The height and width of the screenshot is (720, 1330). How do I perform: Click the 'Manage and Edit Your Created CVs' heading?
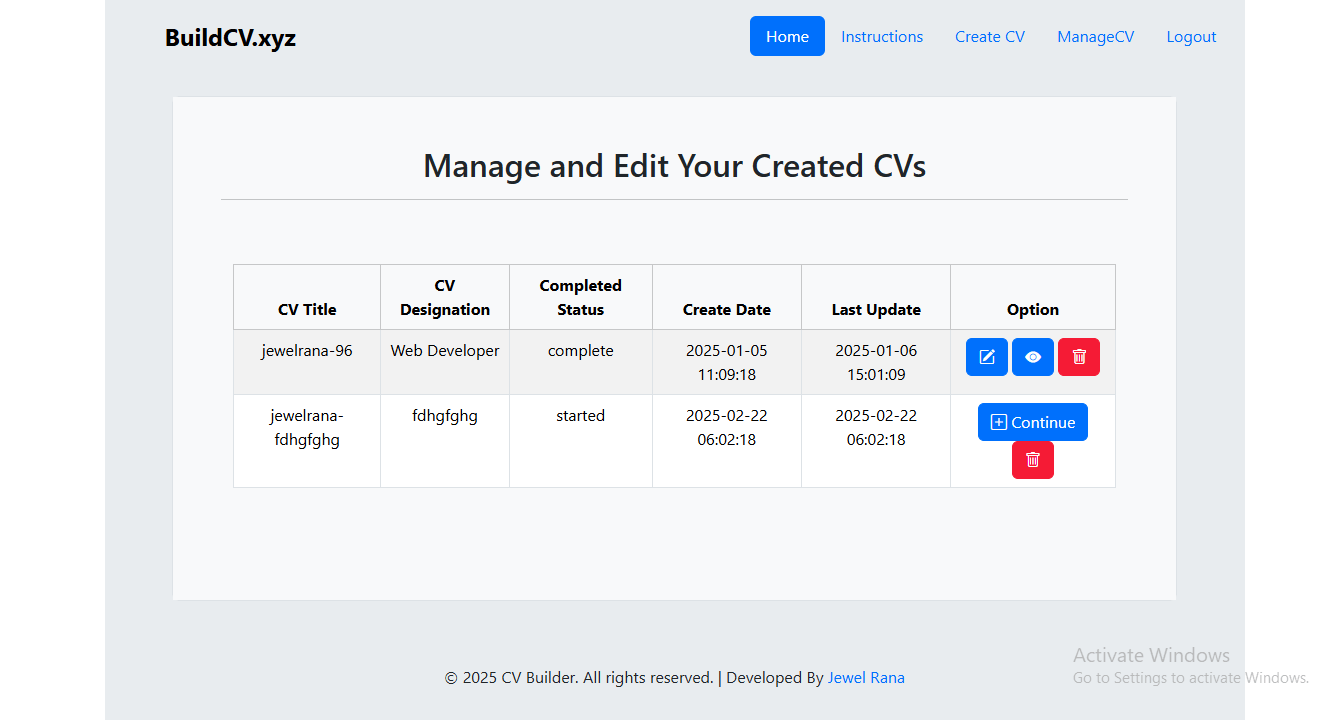[674, 166]
